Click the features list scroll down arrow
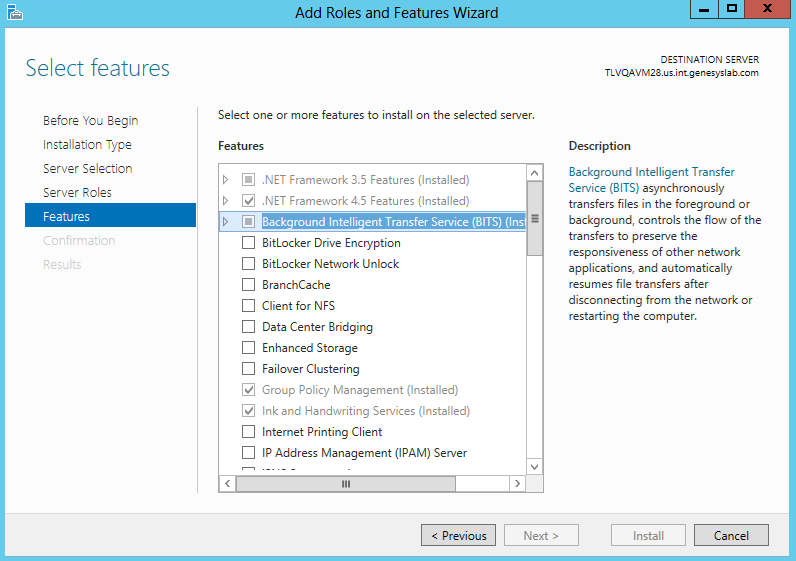796x561 pixels. pos(534,466)
